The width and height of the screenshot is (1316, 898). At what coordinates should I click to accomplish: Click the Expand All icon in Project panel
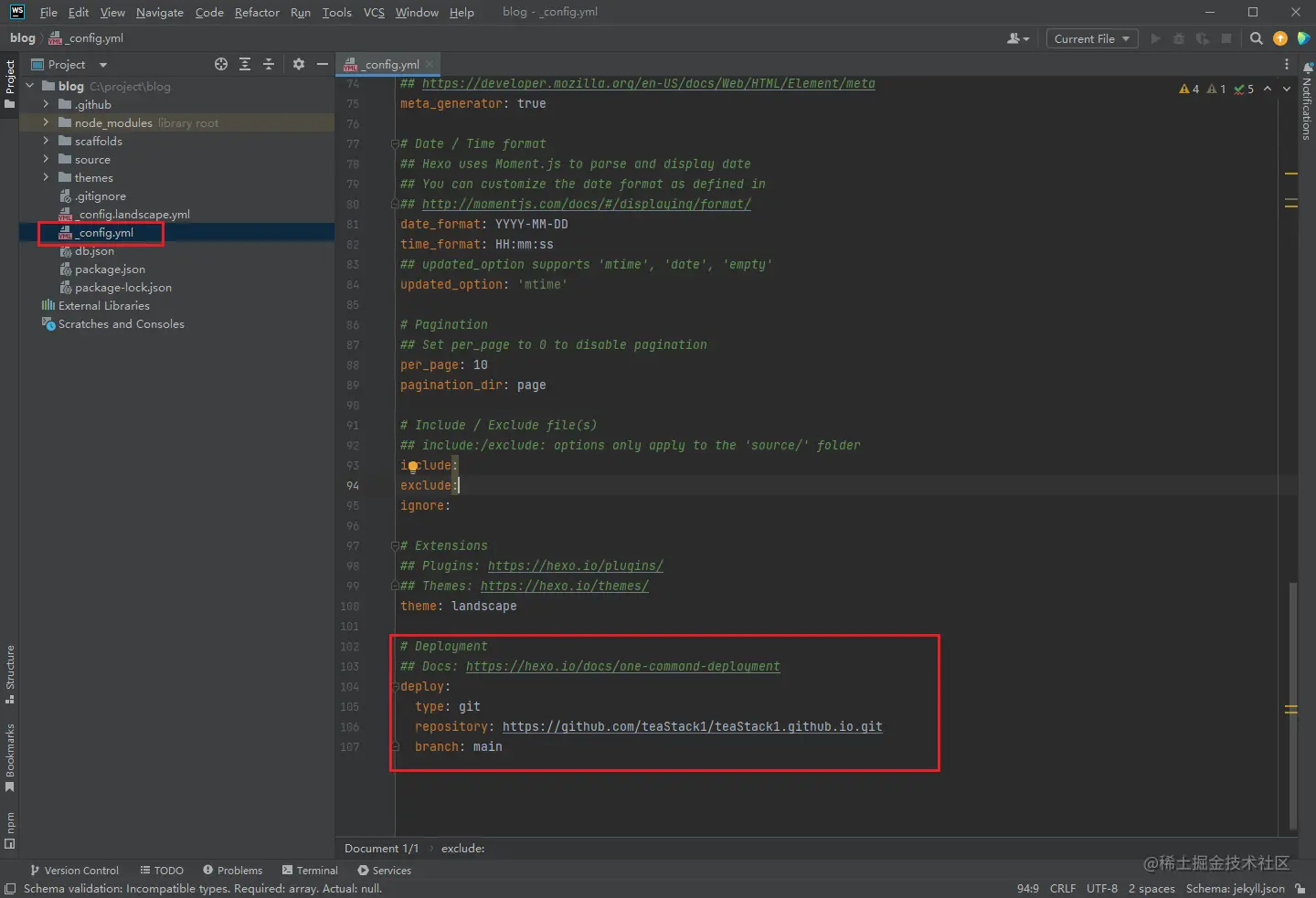click(245, 64)
